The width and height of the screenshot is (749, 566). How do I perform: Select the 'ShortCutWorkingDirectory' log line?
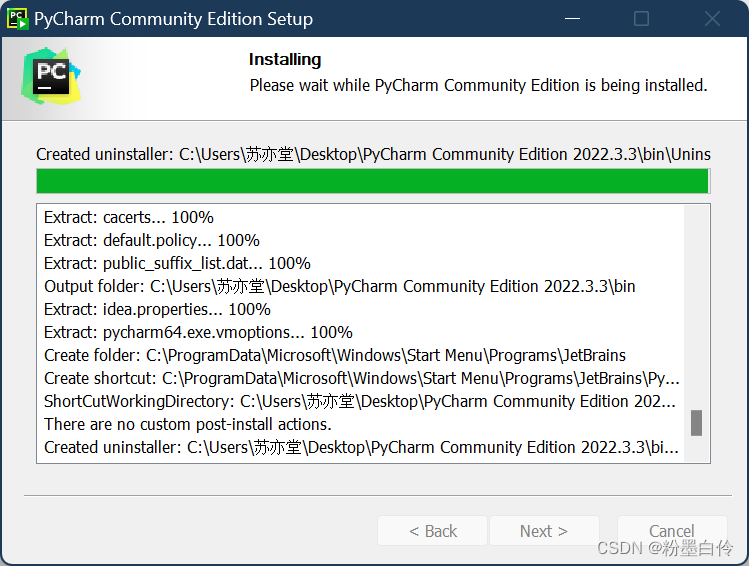(x=360, y=401)
